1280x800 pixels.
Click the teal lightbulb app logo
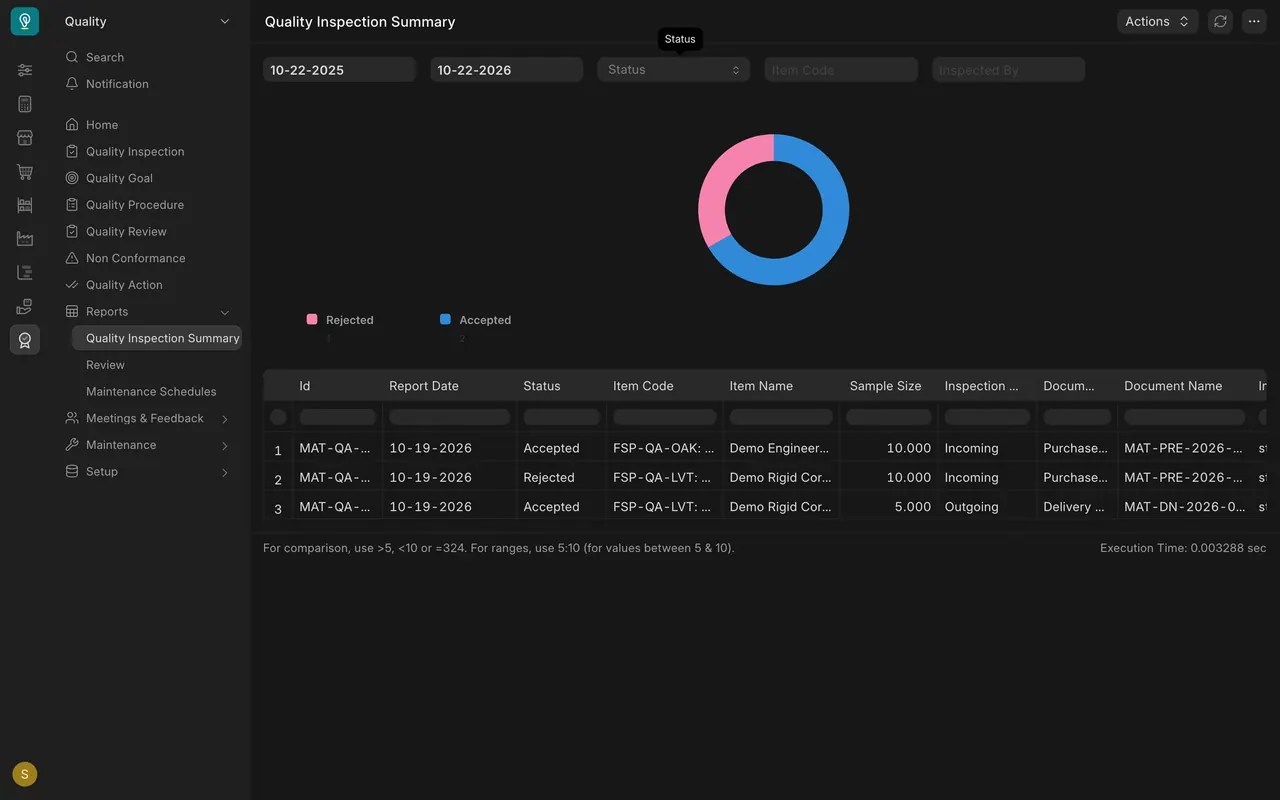[25, 21]
